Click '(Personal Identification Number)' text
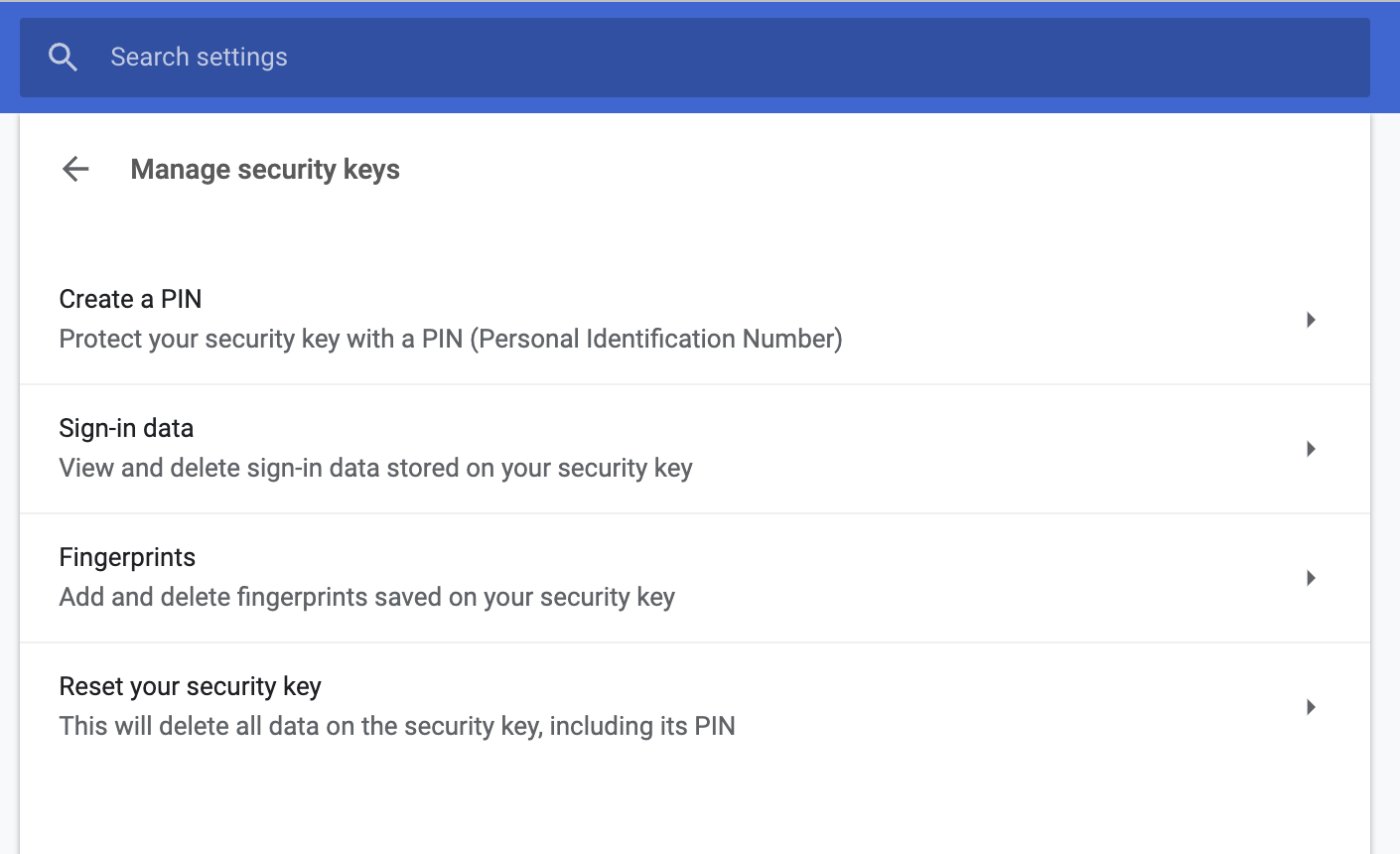Screen dimensions: 1400x854 pos(655,339)
